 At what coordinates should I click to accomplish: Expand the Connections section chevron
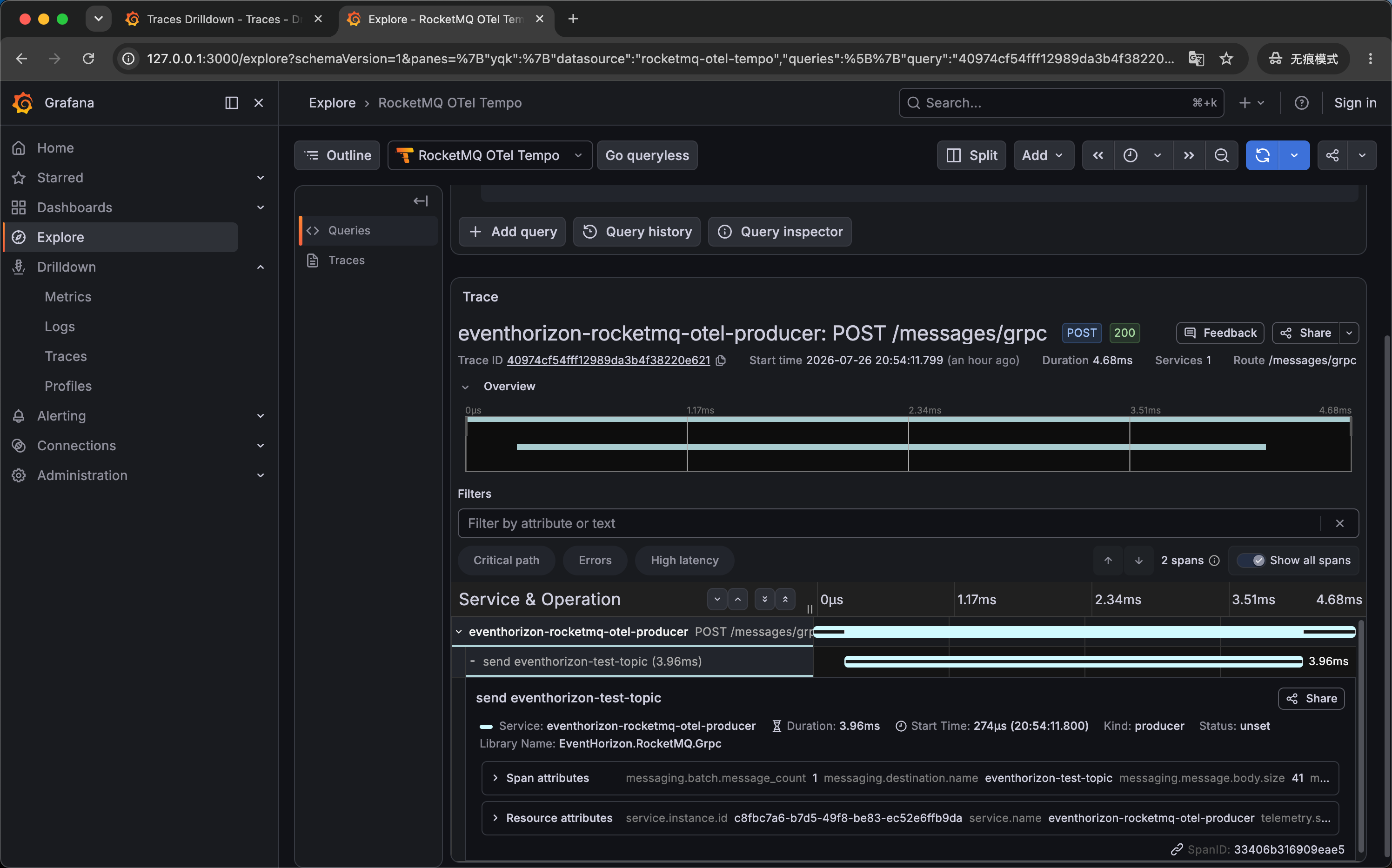click(x=261, y=446)
